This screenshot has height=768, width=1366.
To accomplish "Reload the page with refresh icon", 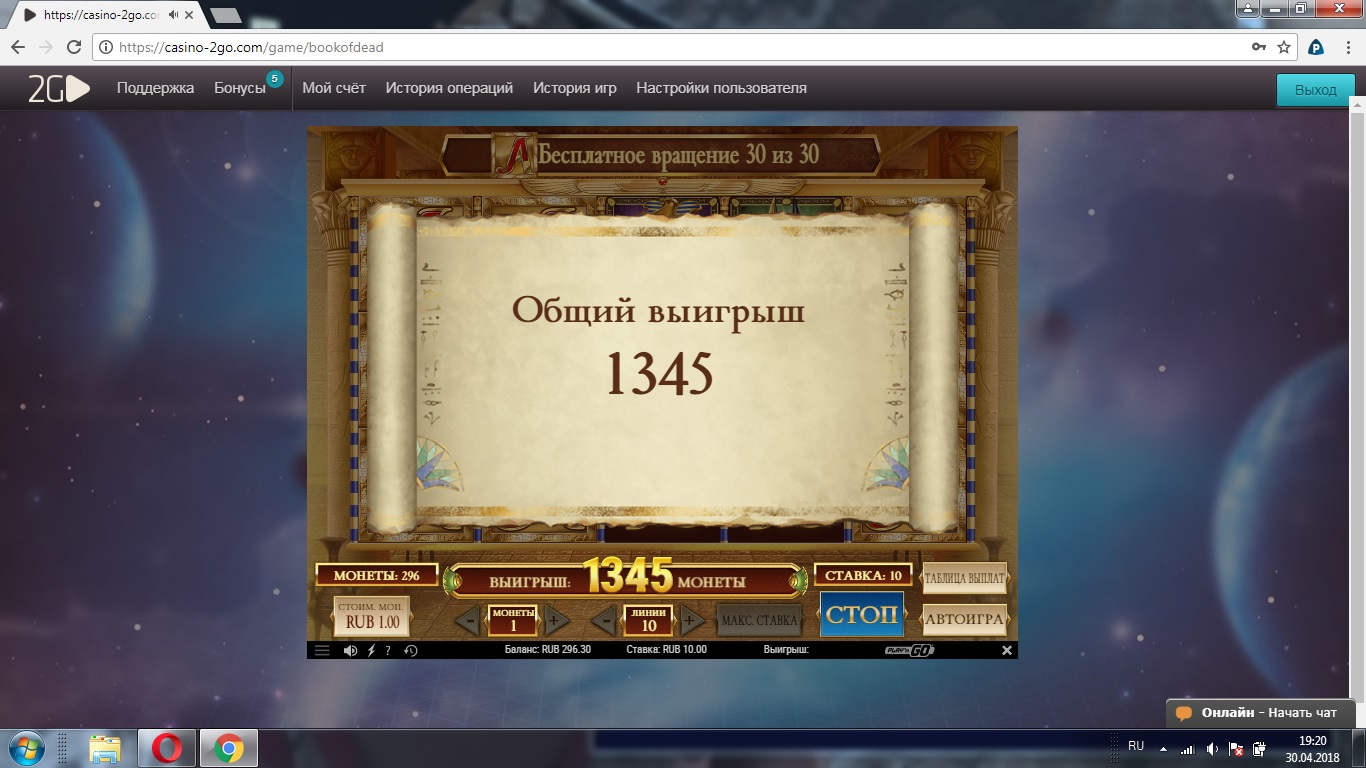I will [x=74, y=47].
